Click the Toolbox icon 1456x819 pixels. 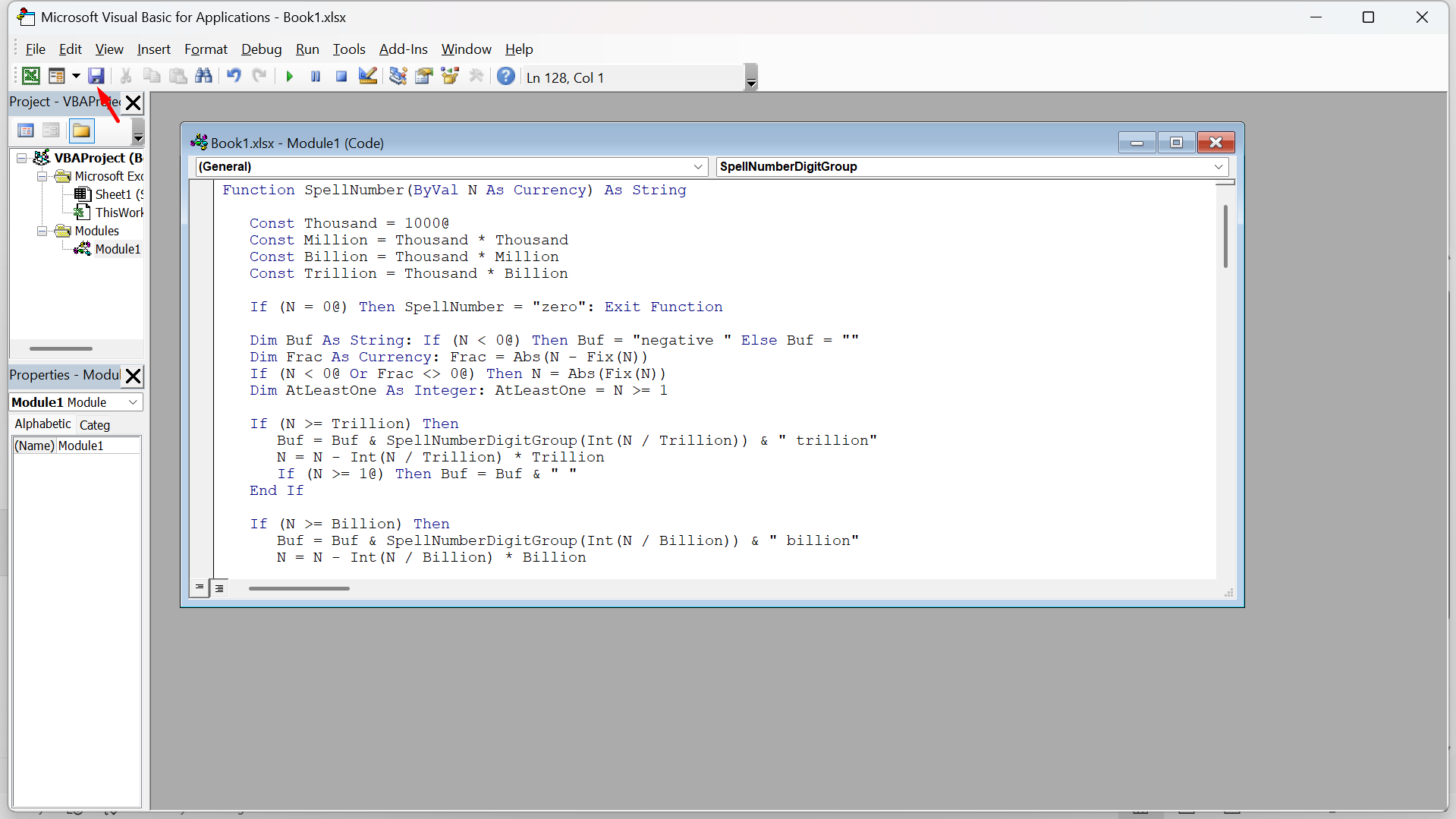point(476,76)
